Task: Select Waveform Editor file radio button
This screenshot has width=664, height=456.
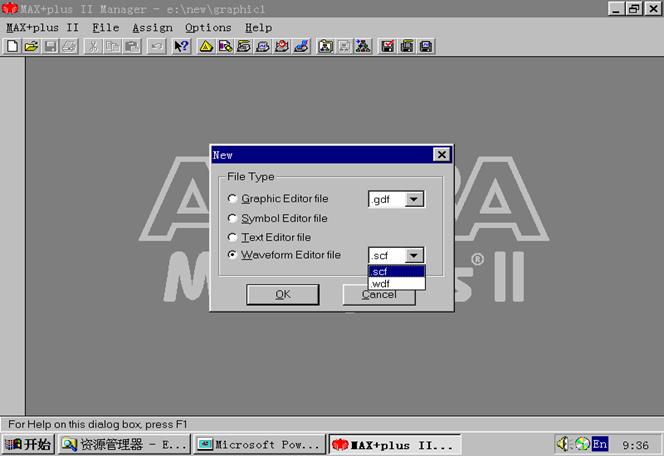Action: [x=232, y=255]
